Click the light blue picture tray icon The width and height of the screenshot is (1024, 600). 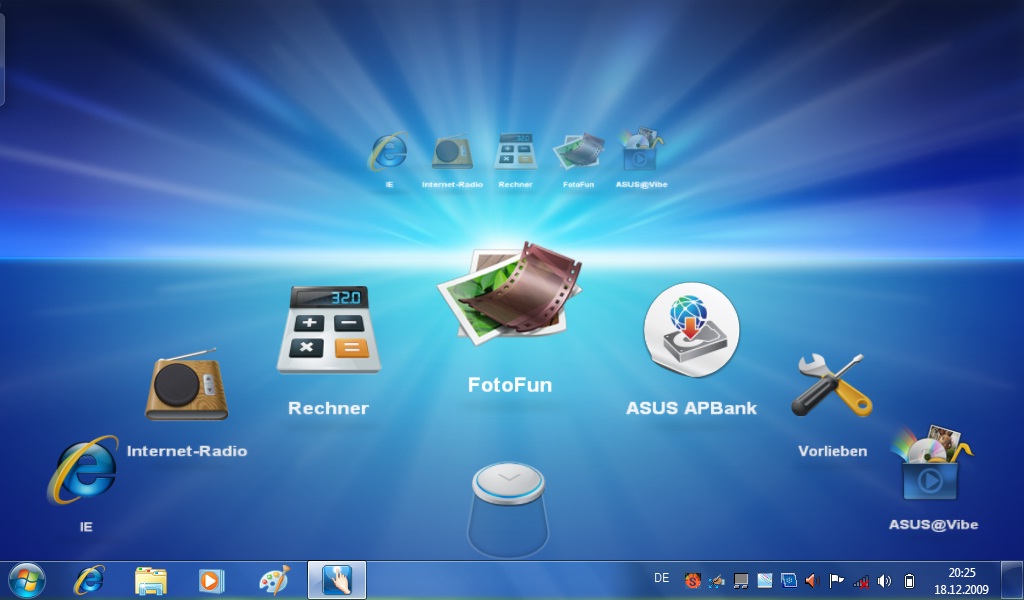(x=765, y=580)
